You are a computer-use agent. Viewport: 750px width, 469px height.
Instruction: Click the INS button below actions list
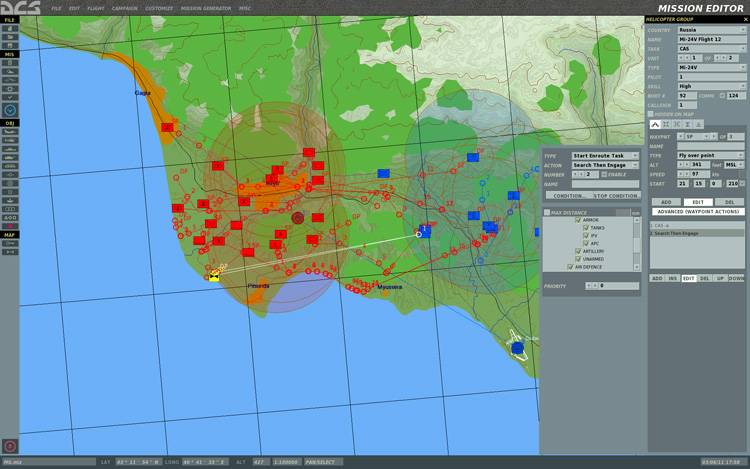tap(673, 278)
